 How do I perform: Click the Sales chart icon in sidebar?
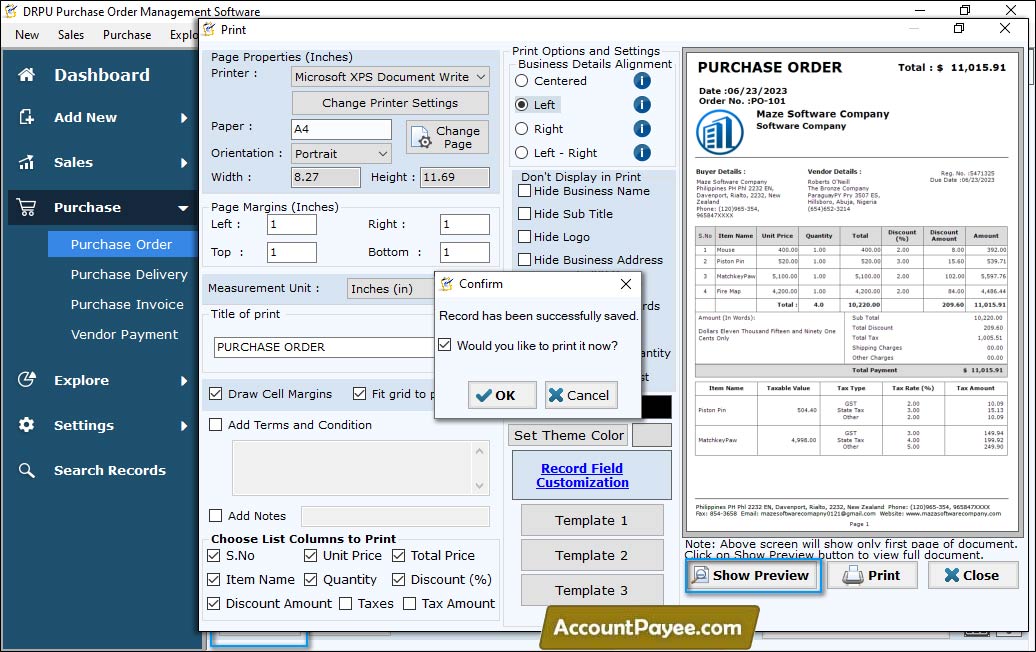pos(26,162)
